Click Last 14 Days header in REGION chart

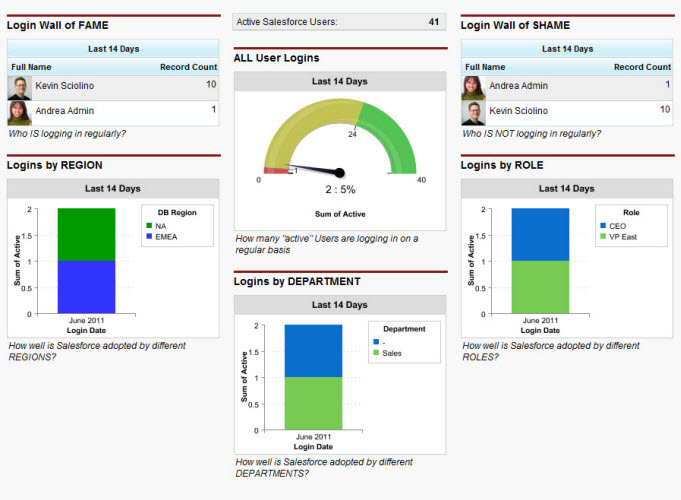point(112,189)
